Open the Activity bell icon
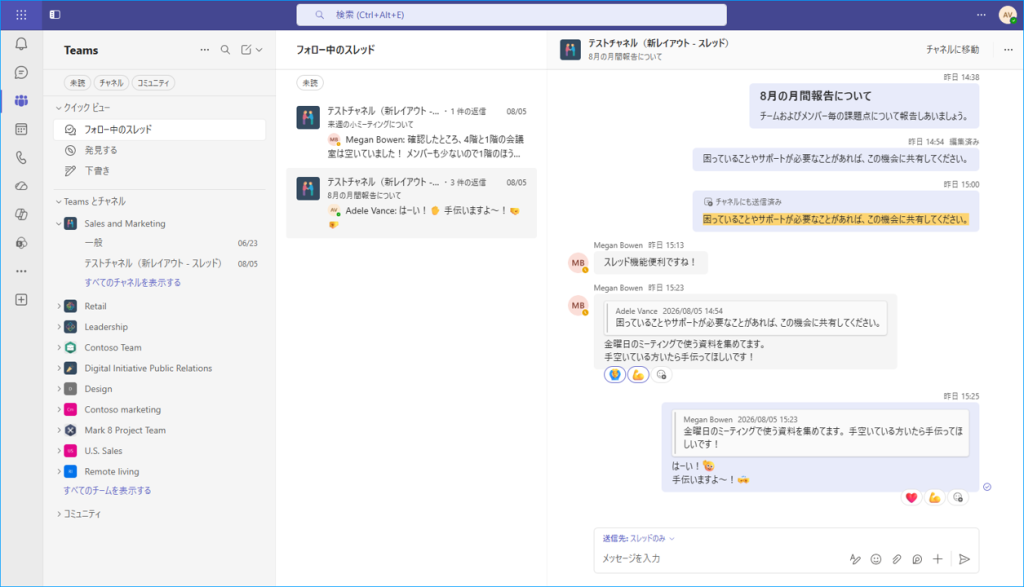Screen dimensions: 1024x587 [x=21, y=44]
